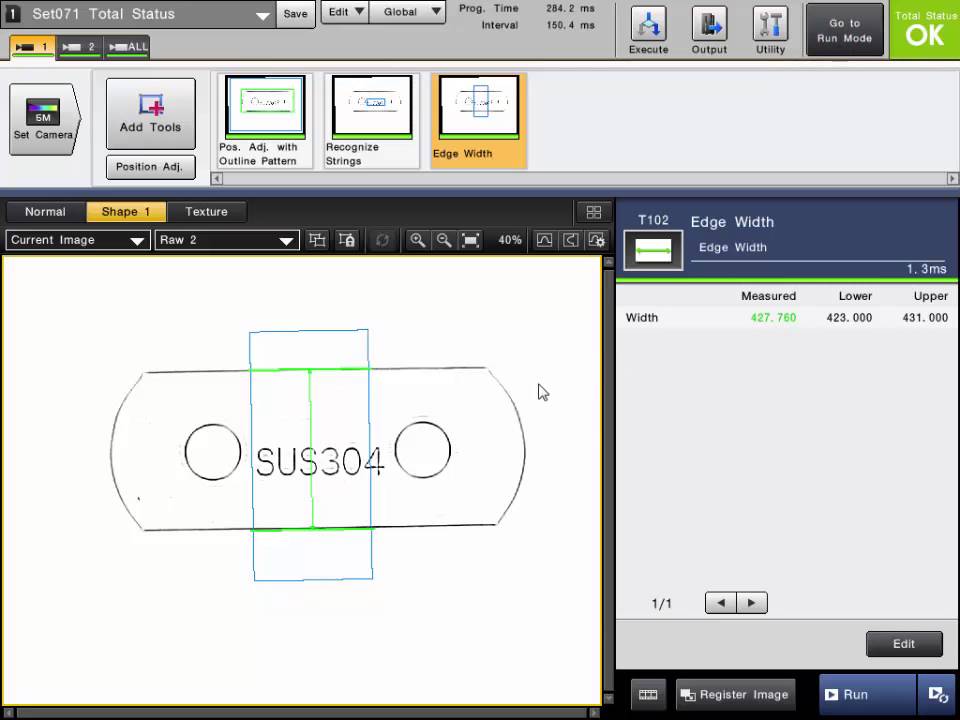Click the image view vertical scrollbar

click(x=608, y=481)
